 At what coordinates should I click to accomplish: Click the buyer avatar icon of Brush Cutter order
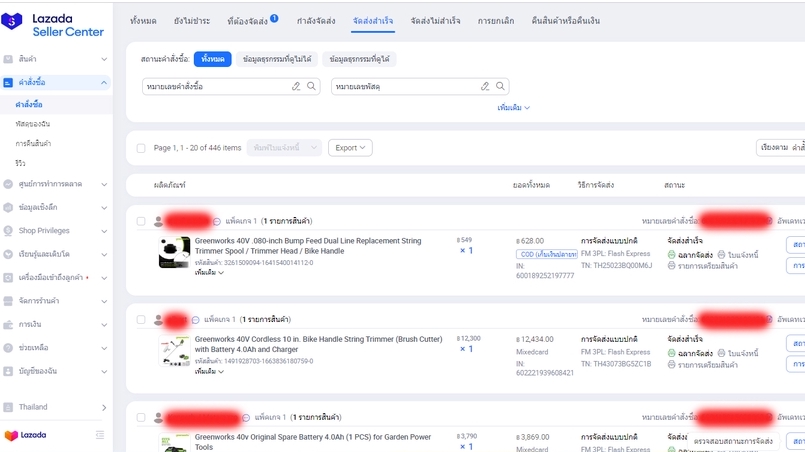[x=159, y=320]
